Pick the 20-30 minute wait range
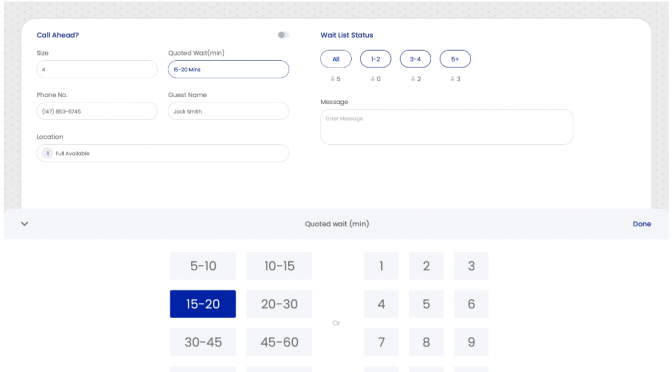Screen dimensions: 672x372 pyautogui.click(x=279, y=304)
